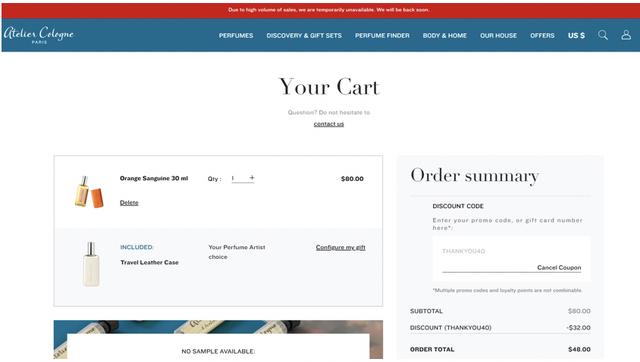
Task: Open the US $ currency selector
Action: [x=576, y=36]
